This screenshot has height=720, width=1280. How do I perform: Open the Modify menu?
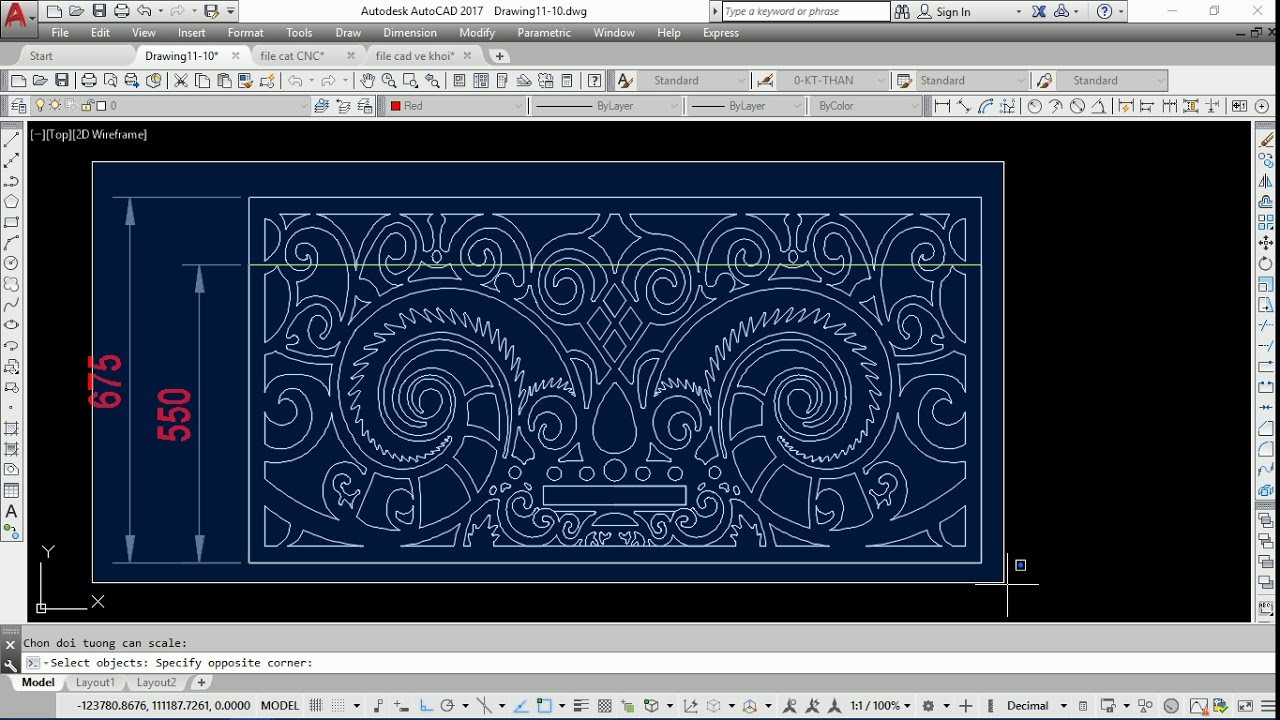click(x=477, y=33)
